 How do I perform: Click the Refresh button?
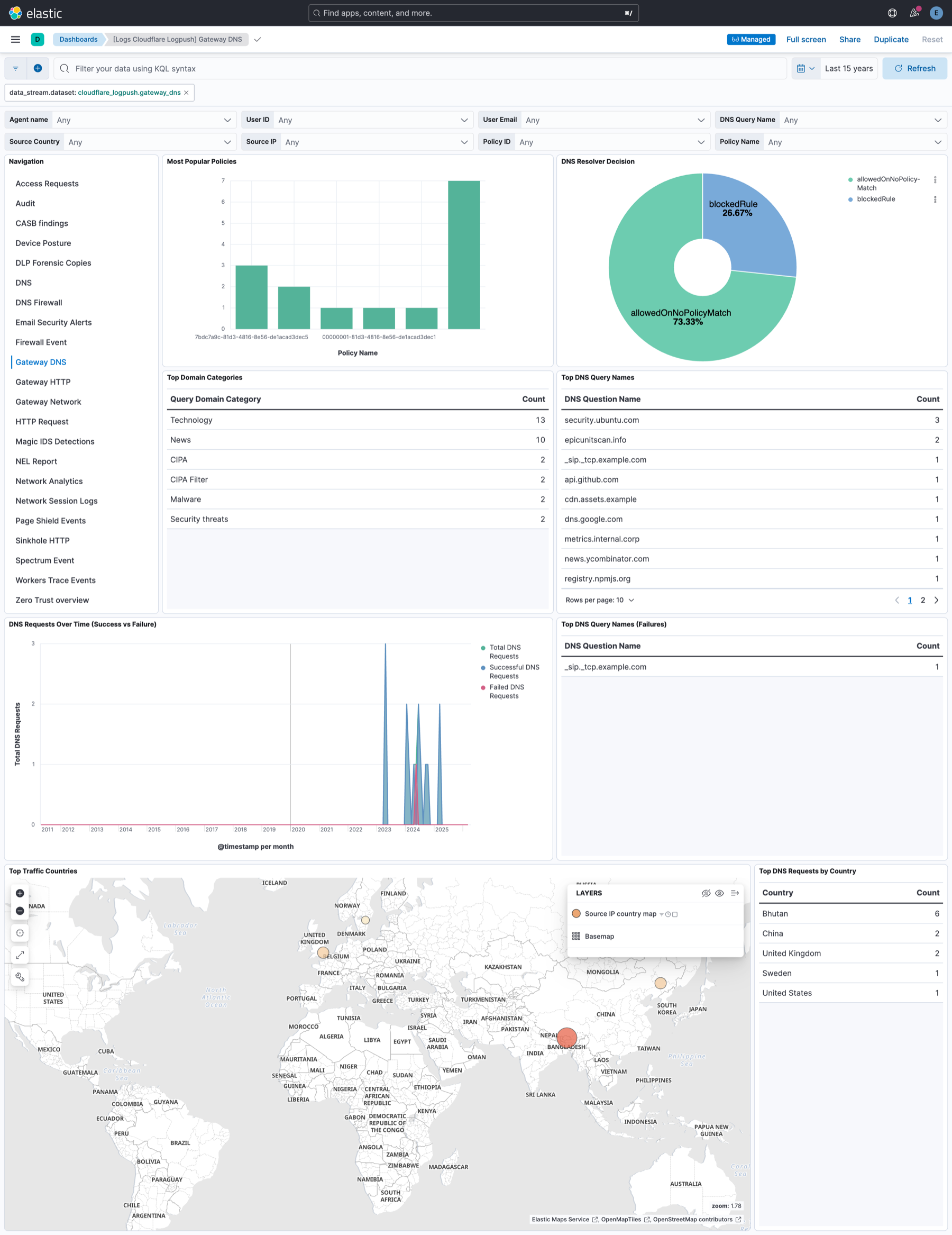pos(914,68)
